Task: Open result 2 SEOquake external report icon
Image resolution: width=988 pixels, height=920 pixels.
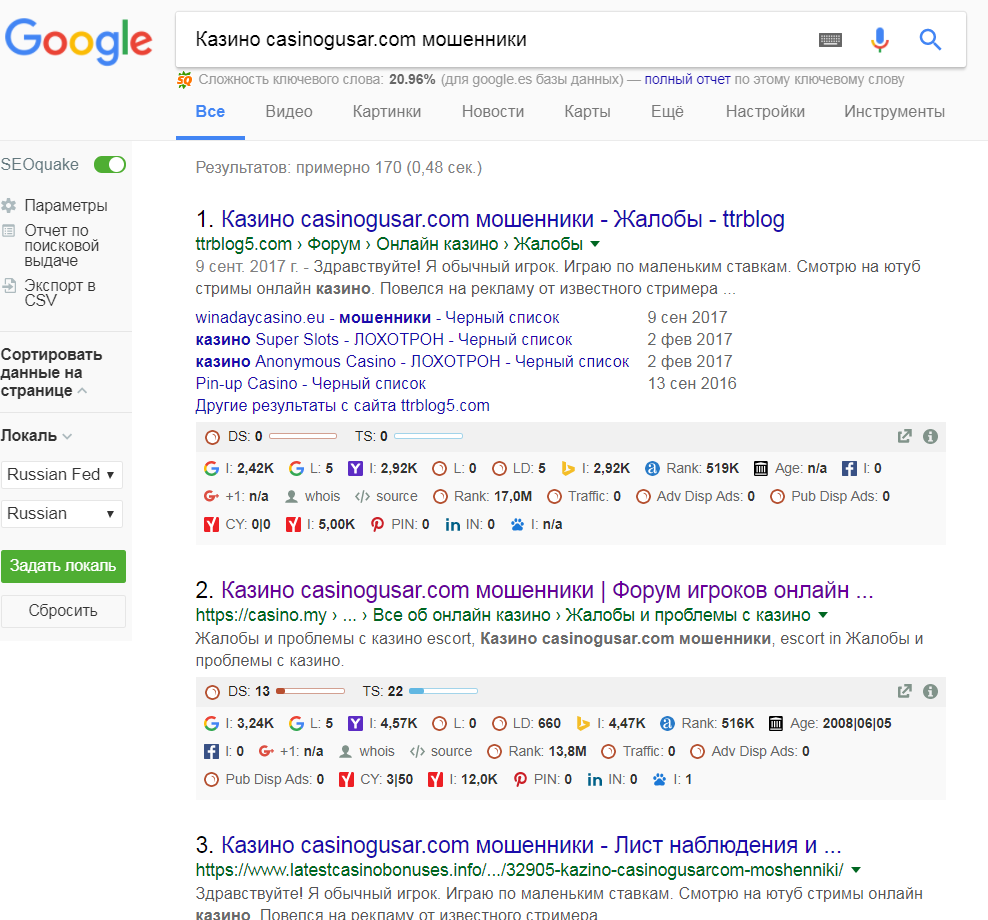Action: [904, 691]
